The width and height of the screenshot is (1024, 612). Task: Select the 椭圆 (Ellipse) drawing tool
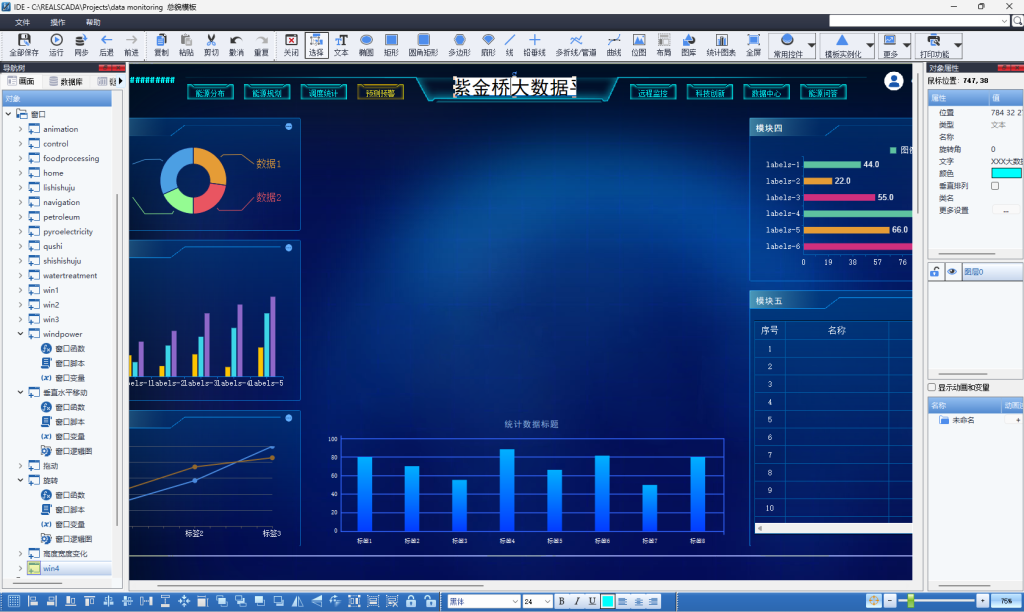[366, 43]
